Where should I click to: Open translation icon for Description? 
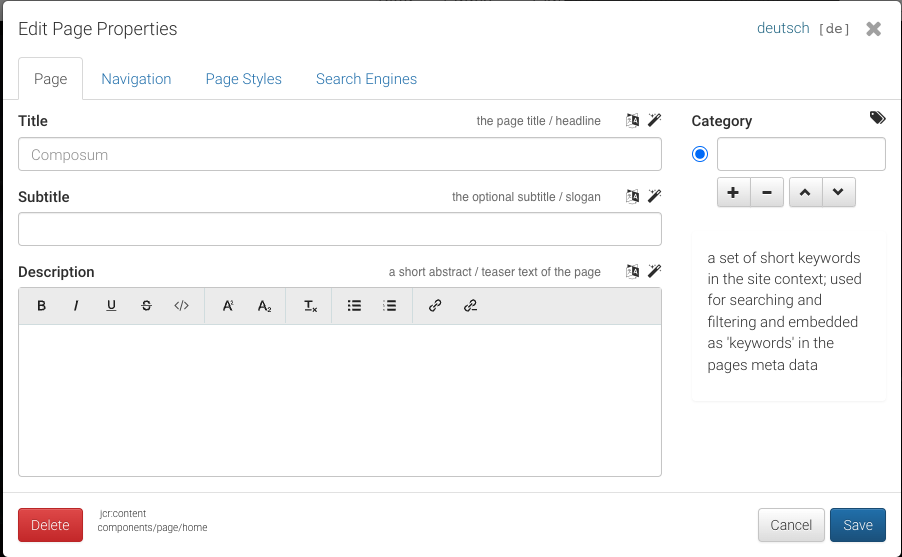click(x=632, y=271)
